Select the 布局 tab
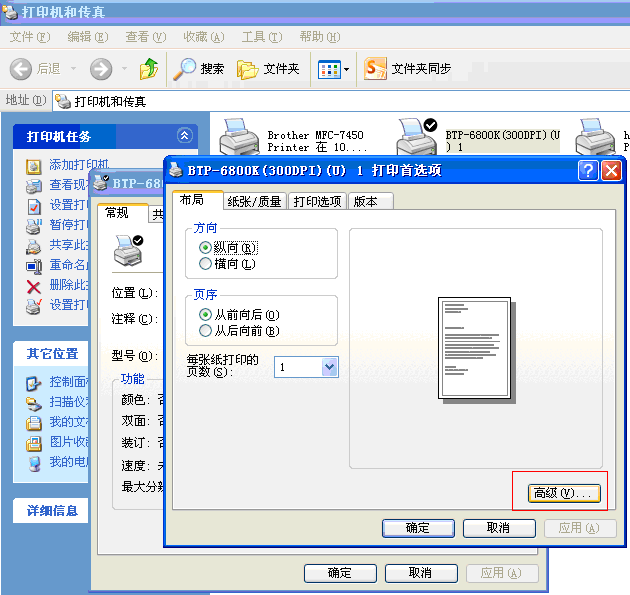 tap(197, 200)
